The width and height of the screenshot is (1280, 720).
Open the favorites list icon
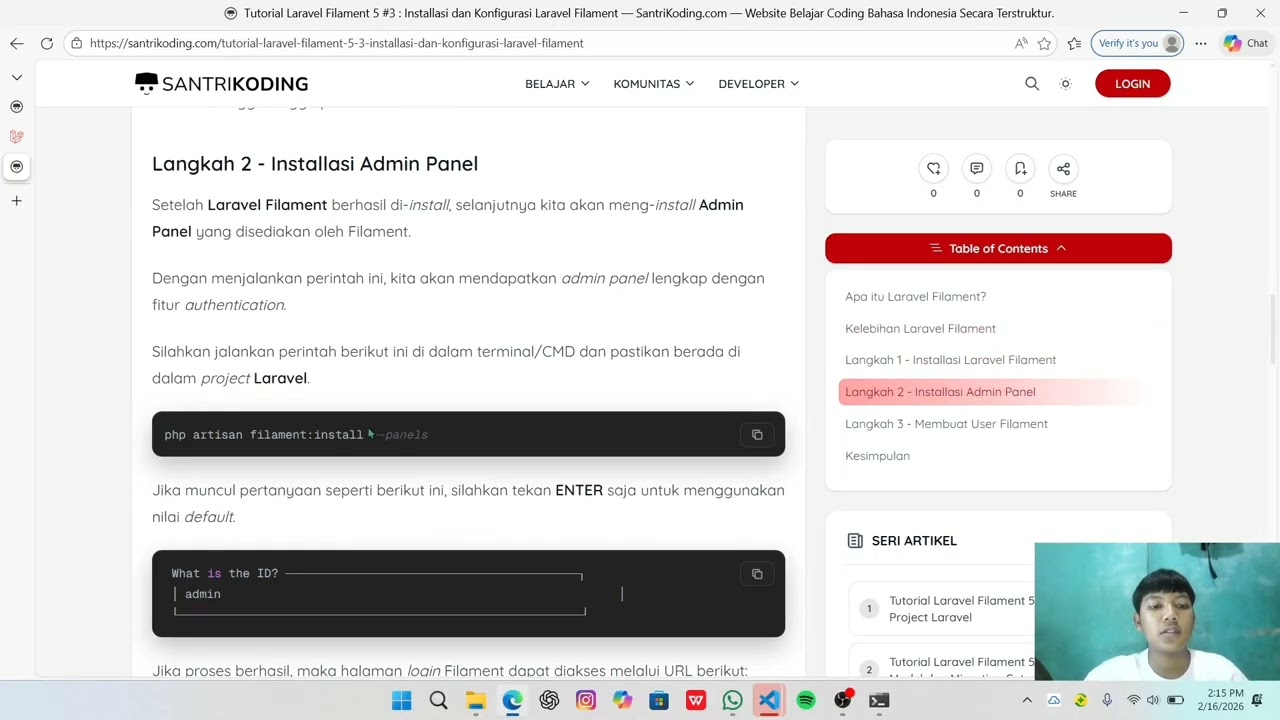tap(1074, 43)
